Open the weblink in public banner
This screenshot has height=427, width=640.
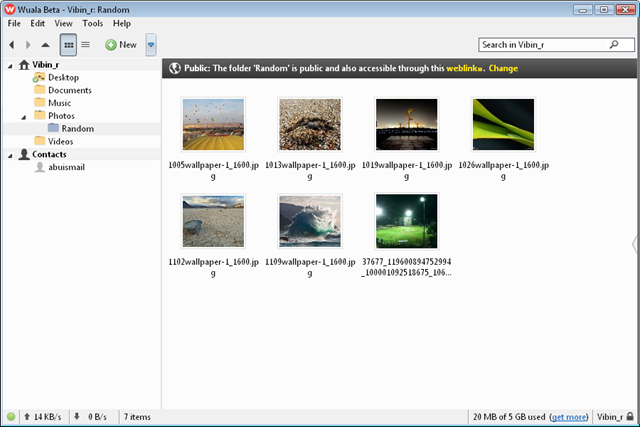[464, 68]
